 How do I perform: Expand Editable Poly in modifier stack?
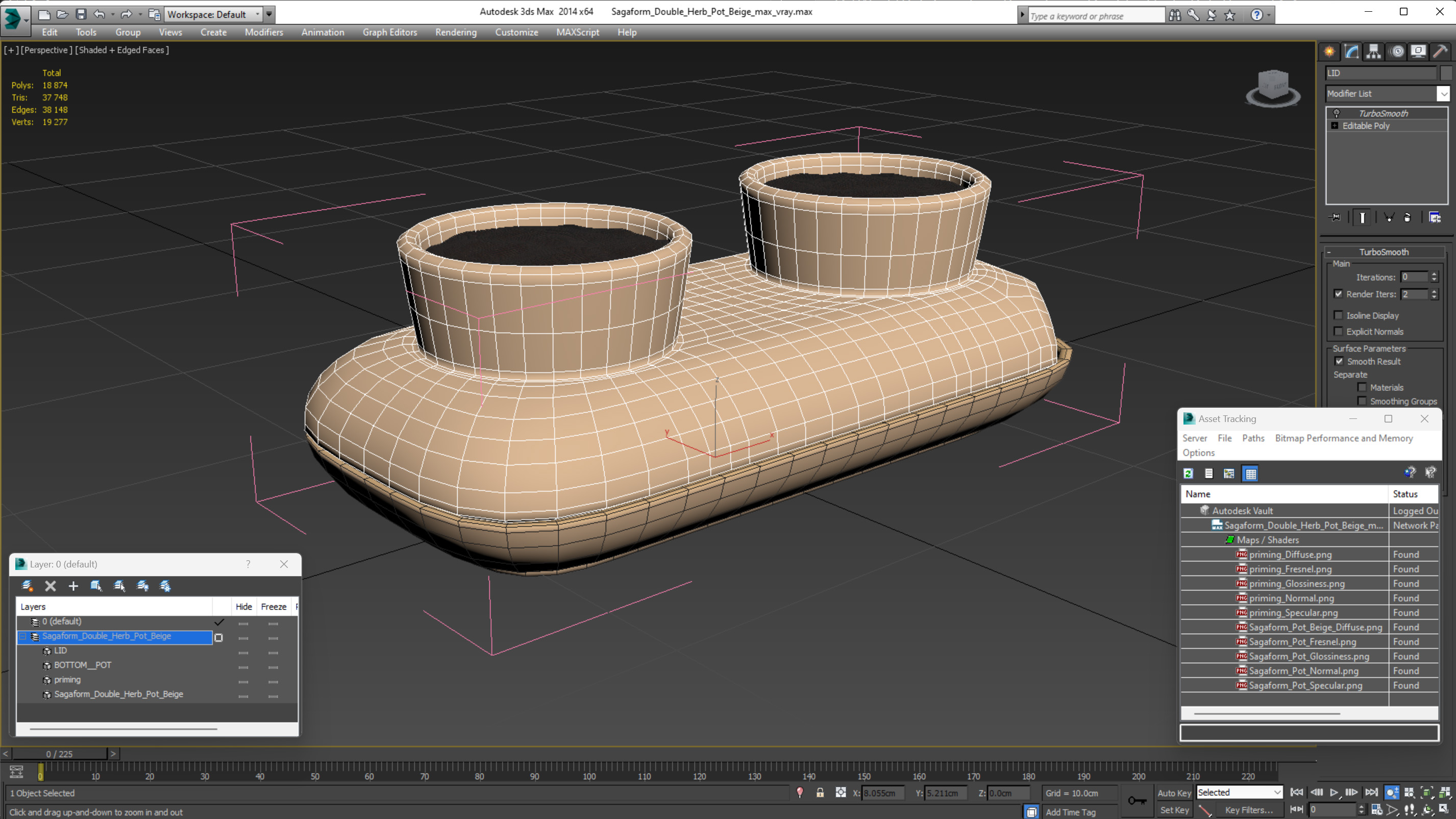click(1335, 126)
